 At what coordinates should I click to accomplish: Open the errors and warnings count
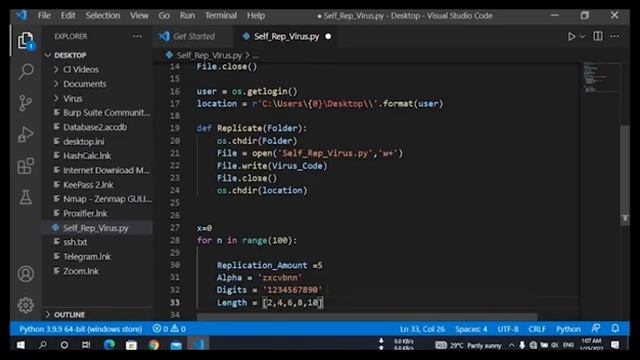[x=169, y=329]
